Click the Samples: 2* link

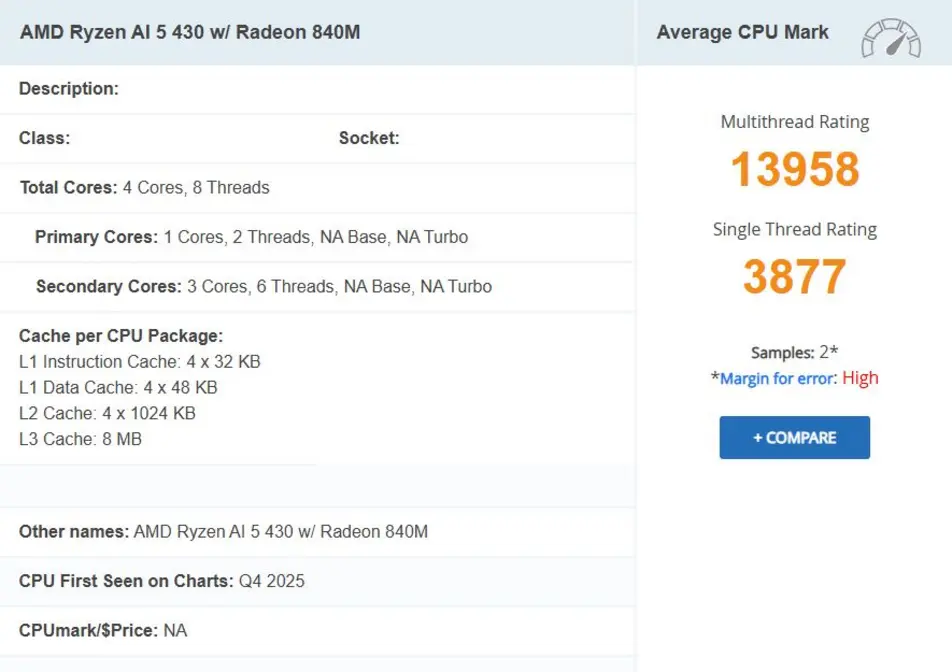(x=793, y=352)
